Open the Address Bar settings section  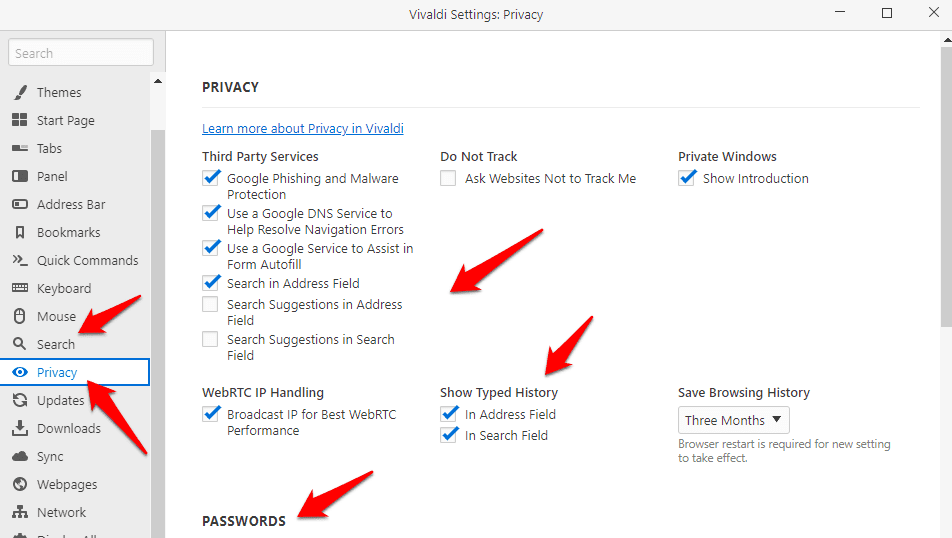pos(71,205)
